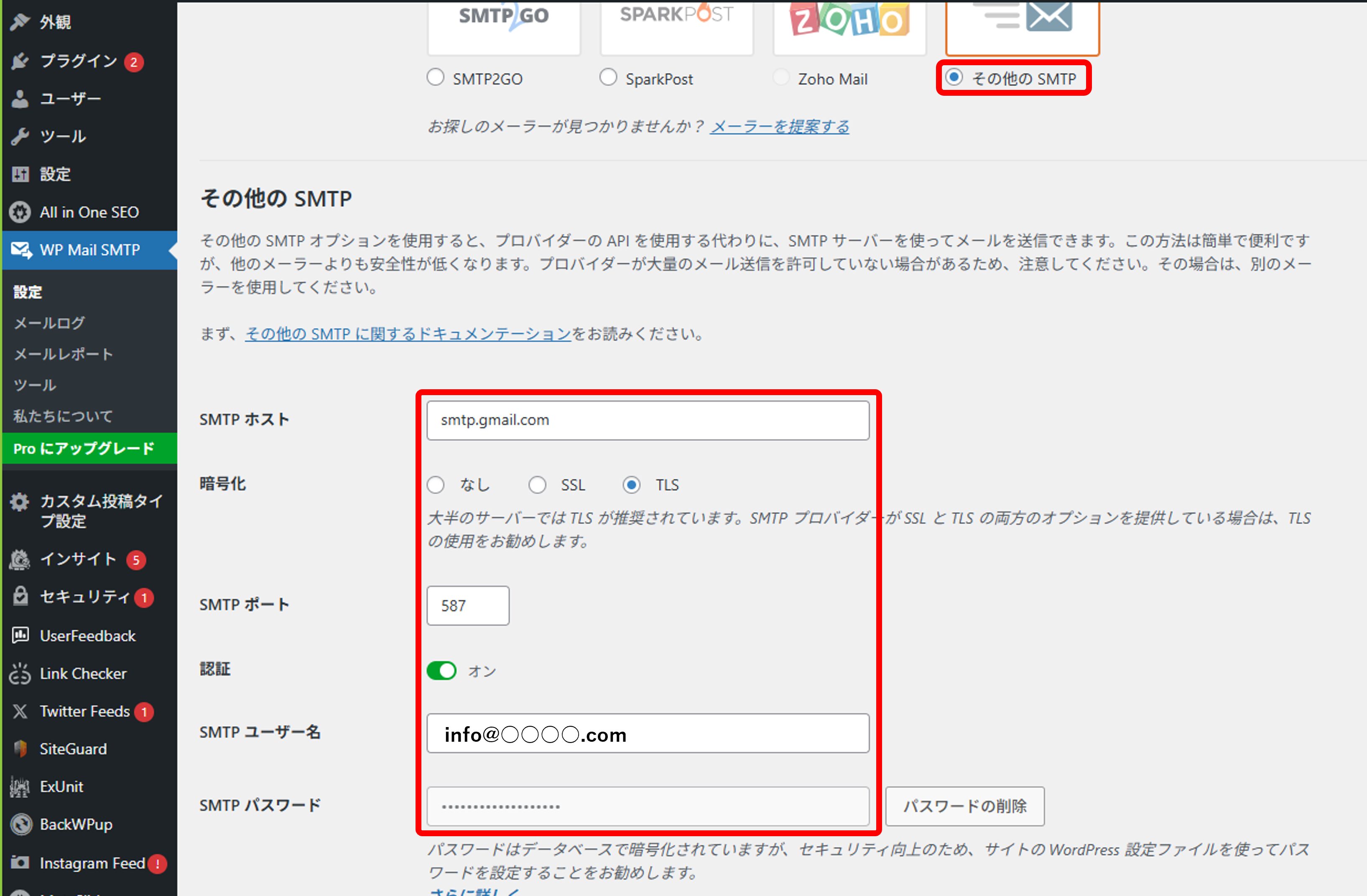Open the メーラーを提案する link
Image resolution: width=1367 pixels, height=896 pixels.
(x=779, y=126)
